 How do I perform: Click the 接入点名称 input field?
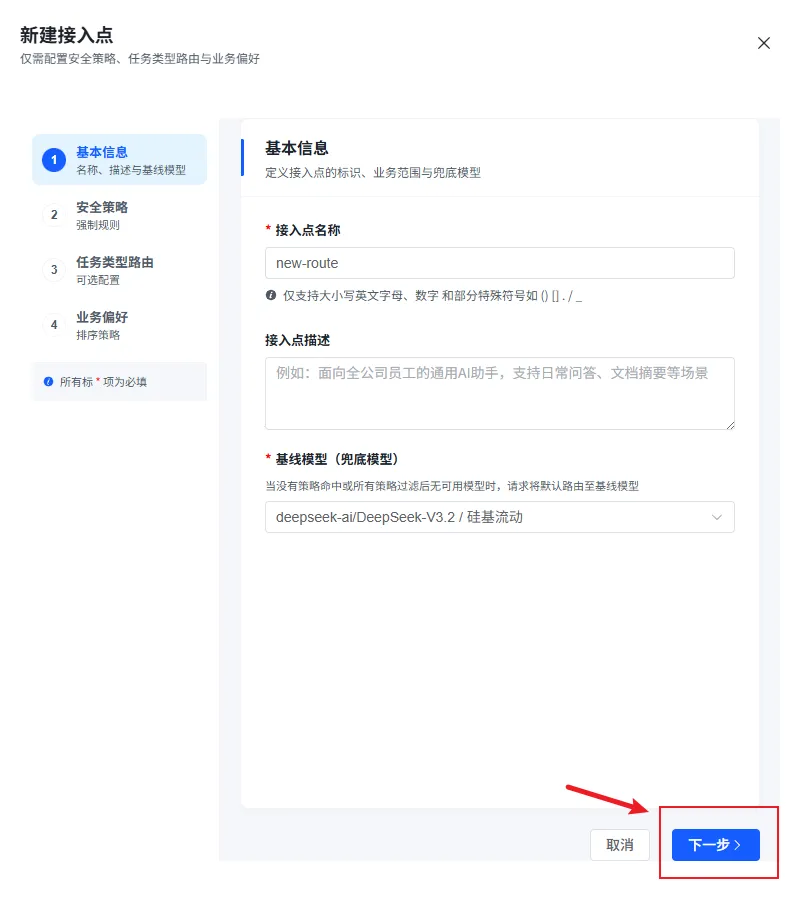point(500,263)
